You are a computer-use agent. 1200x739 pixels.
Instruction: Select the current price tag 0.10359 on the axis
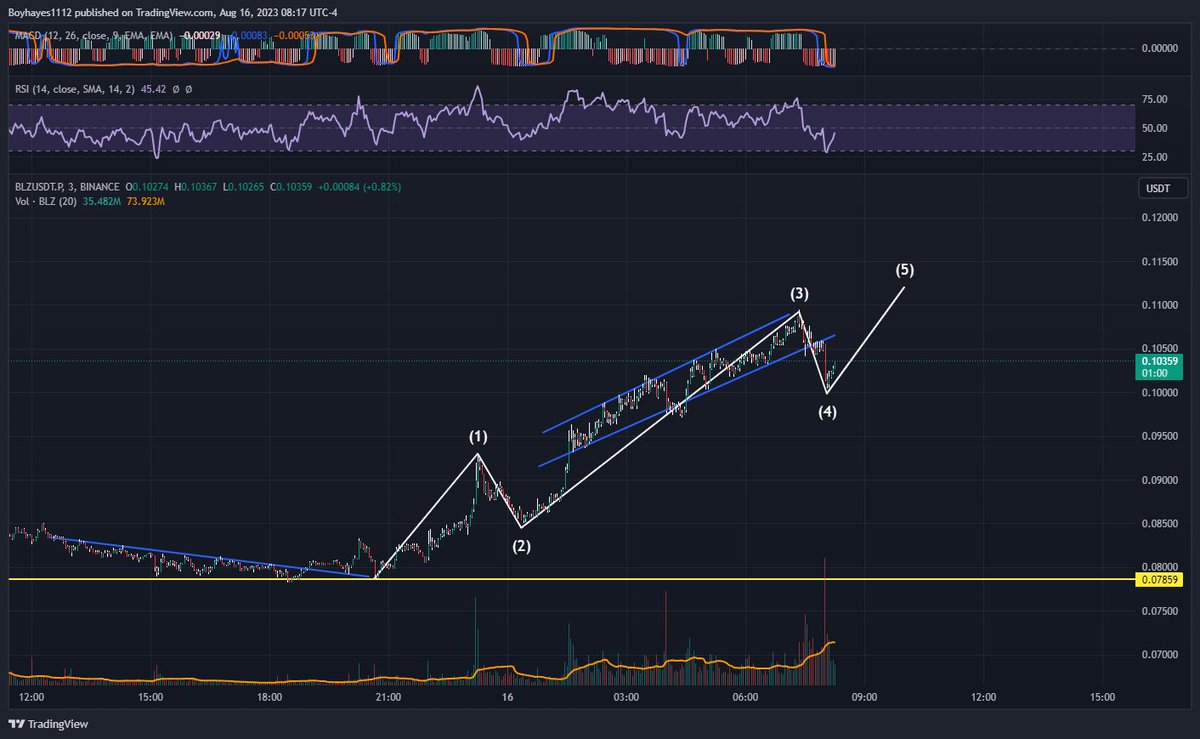pos(1158,359)
